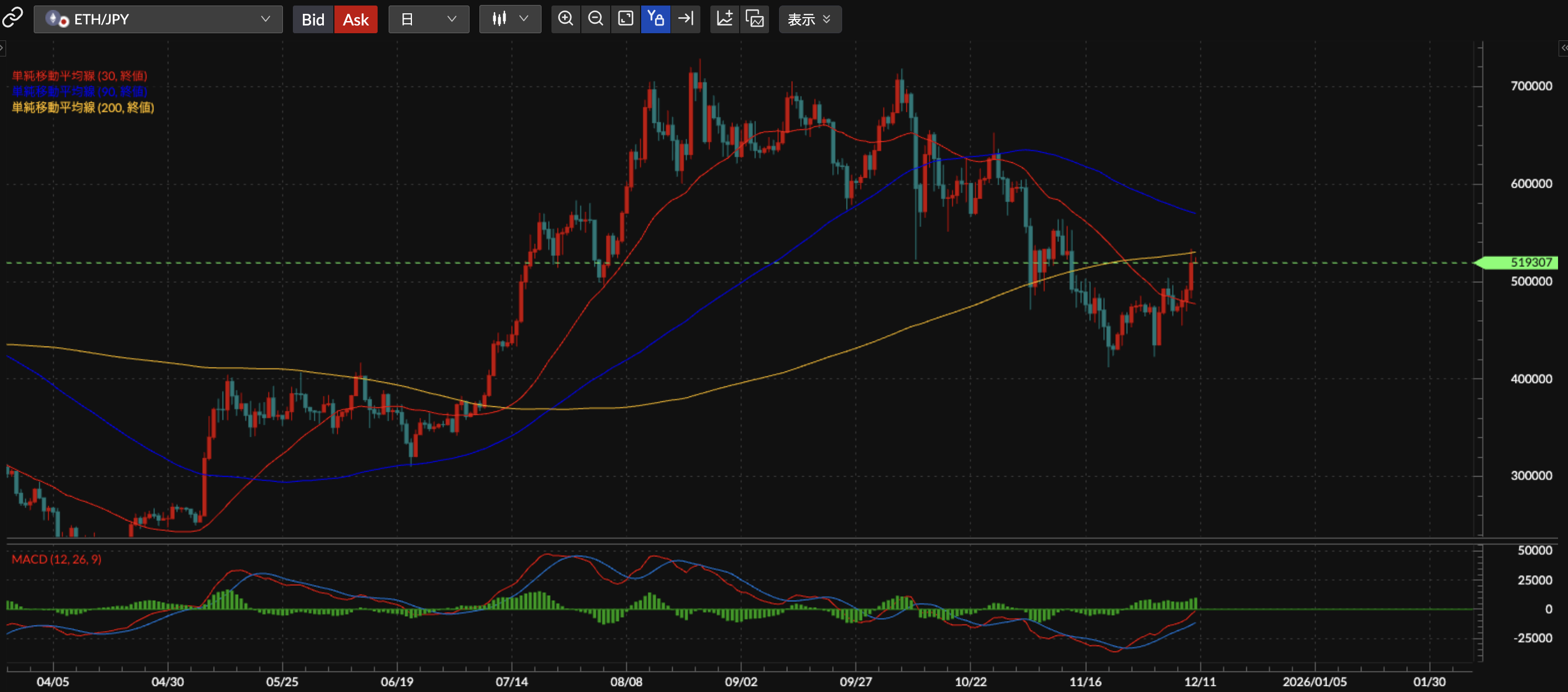The image size is (1568, 692).
Task: Click the 単純移動平均線 (200, 終値) legend label
Action: [83, 108]
